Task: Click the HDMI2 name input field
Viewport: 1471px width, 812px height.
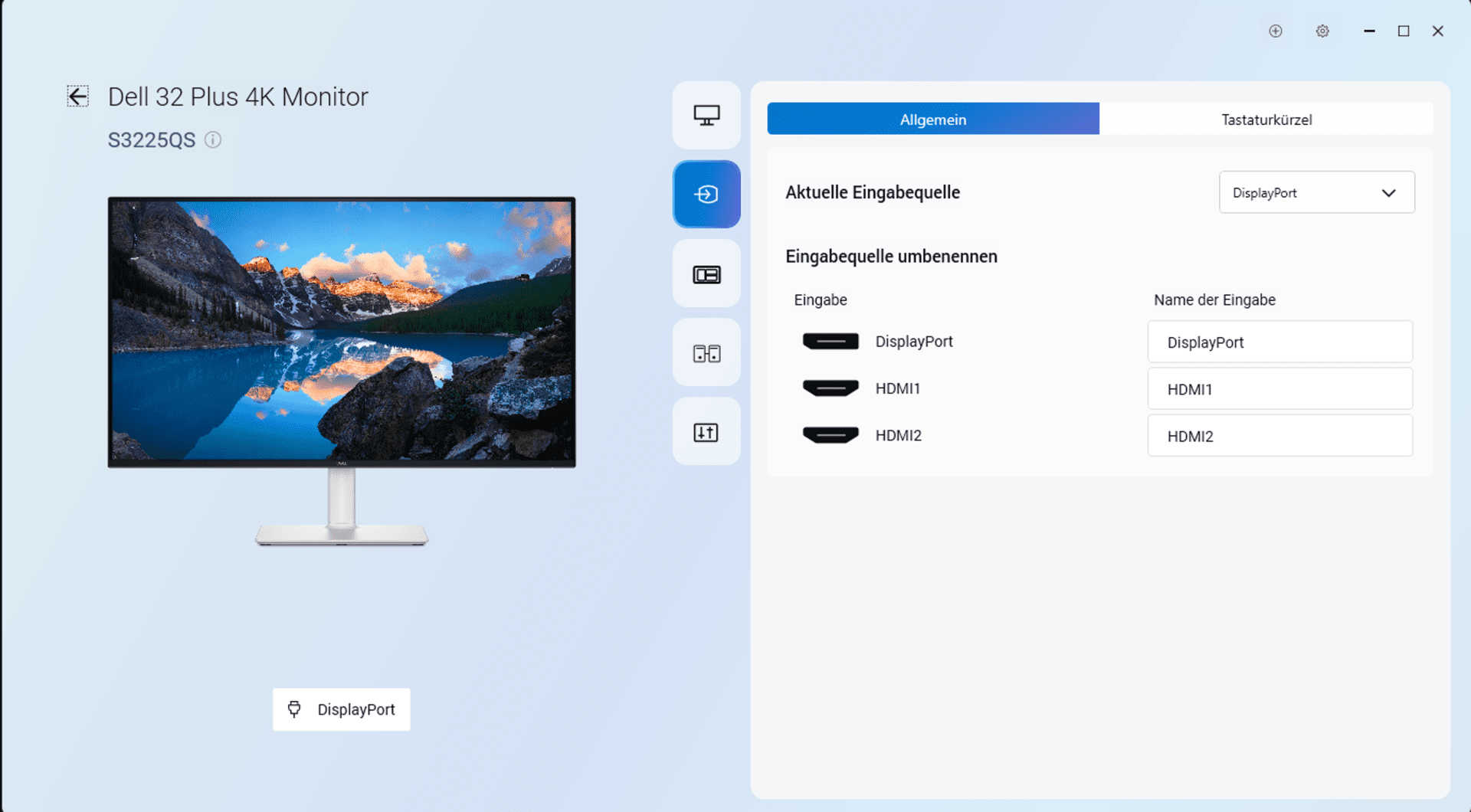Action: [x=1279, y=436]
